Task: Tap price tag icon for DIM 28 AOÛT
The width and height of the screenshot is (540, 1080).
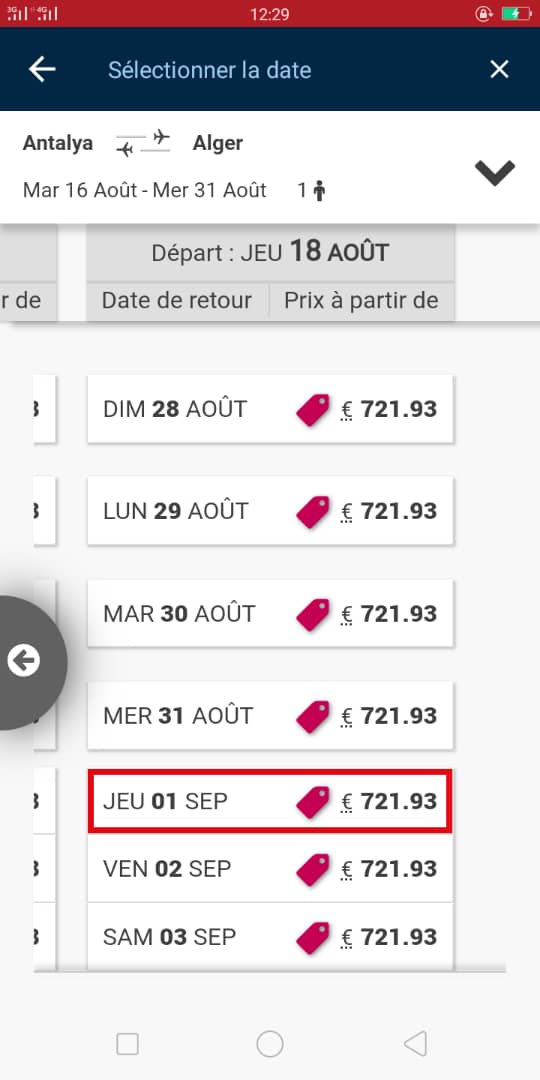Action: (313, 410)
